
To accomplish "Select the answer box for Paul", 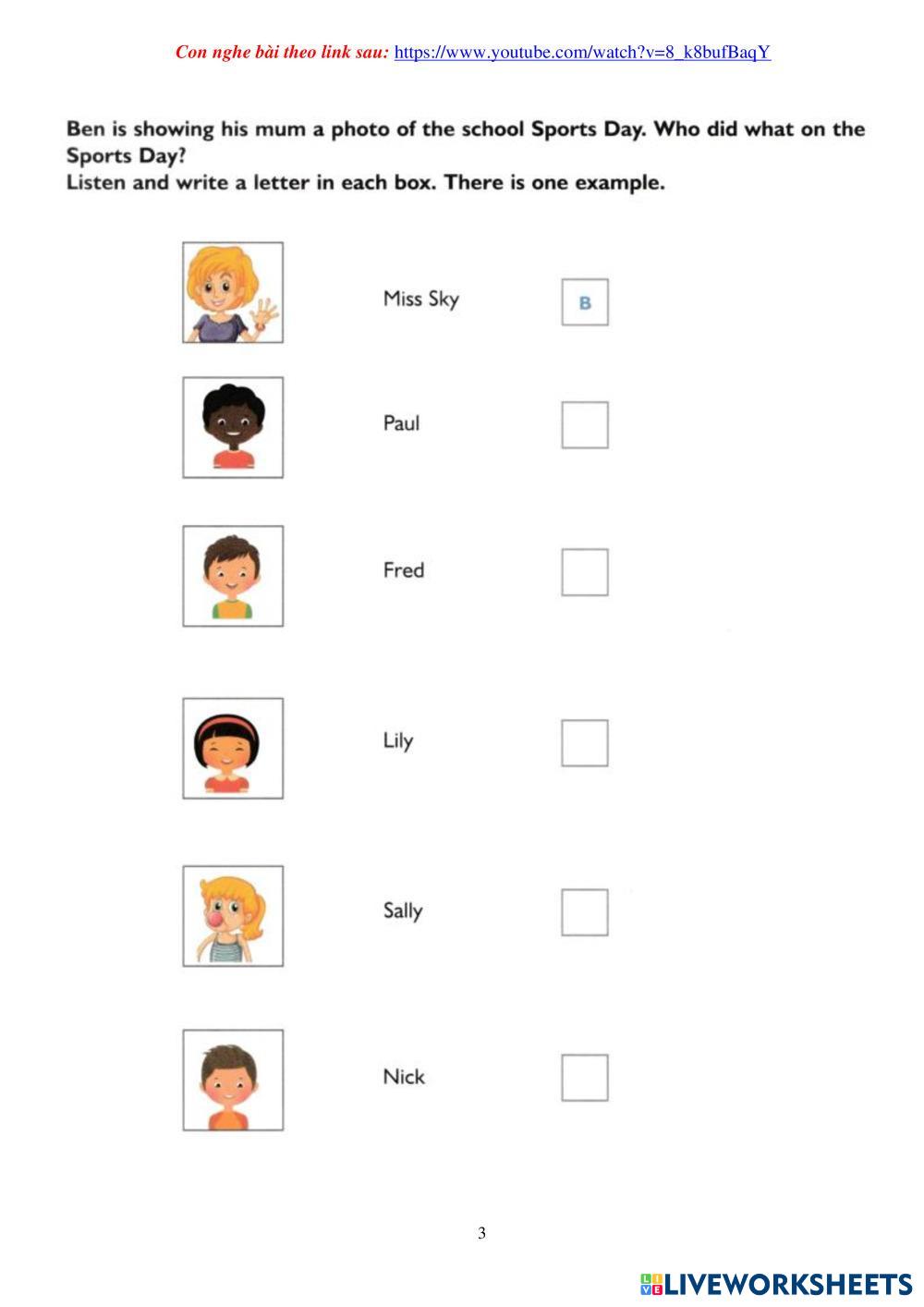I will (x=585, y=425).
